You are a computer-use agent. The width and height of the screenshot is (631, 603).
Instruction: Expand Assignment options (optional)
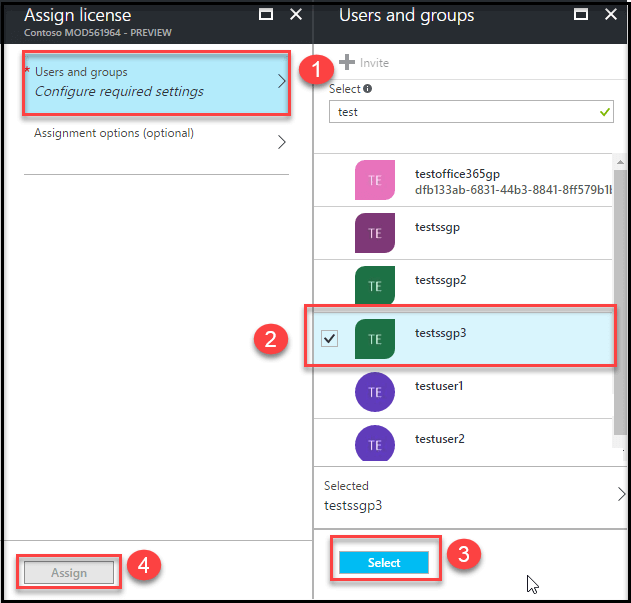coord(156,141)
